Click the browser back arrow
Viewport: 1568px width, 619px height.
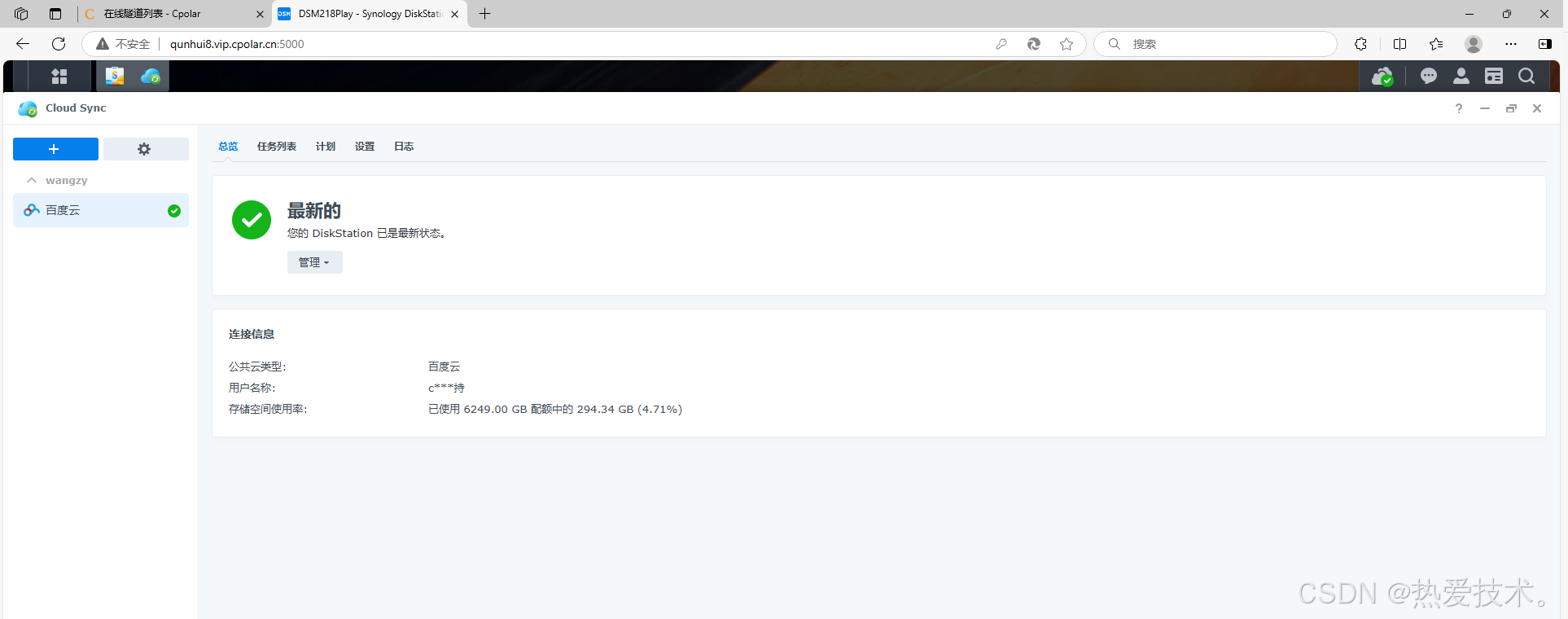click(x=23, y=44)
